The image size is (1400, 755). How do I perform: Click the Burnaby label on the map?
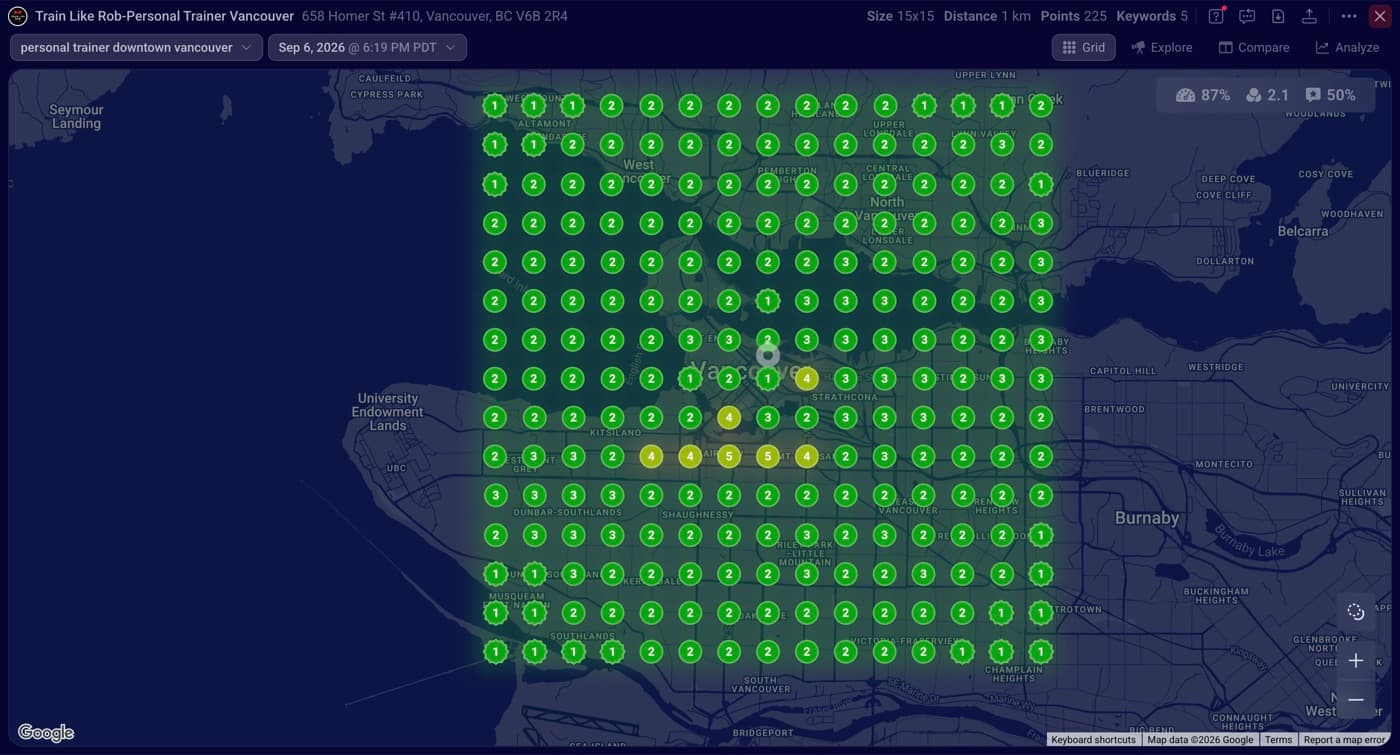coord(1147,518)
